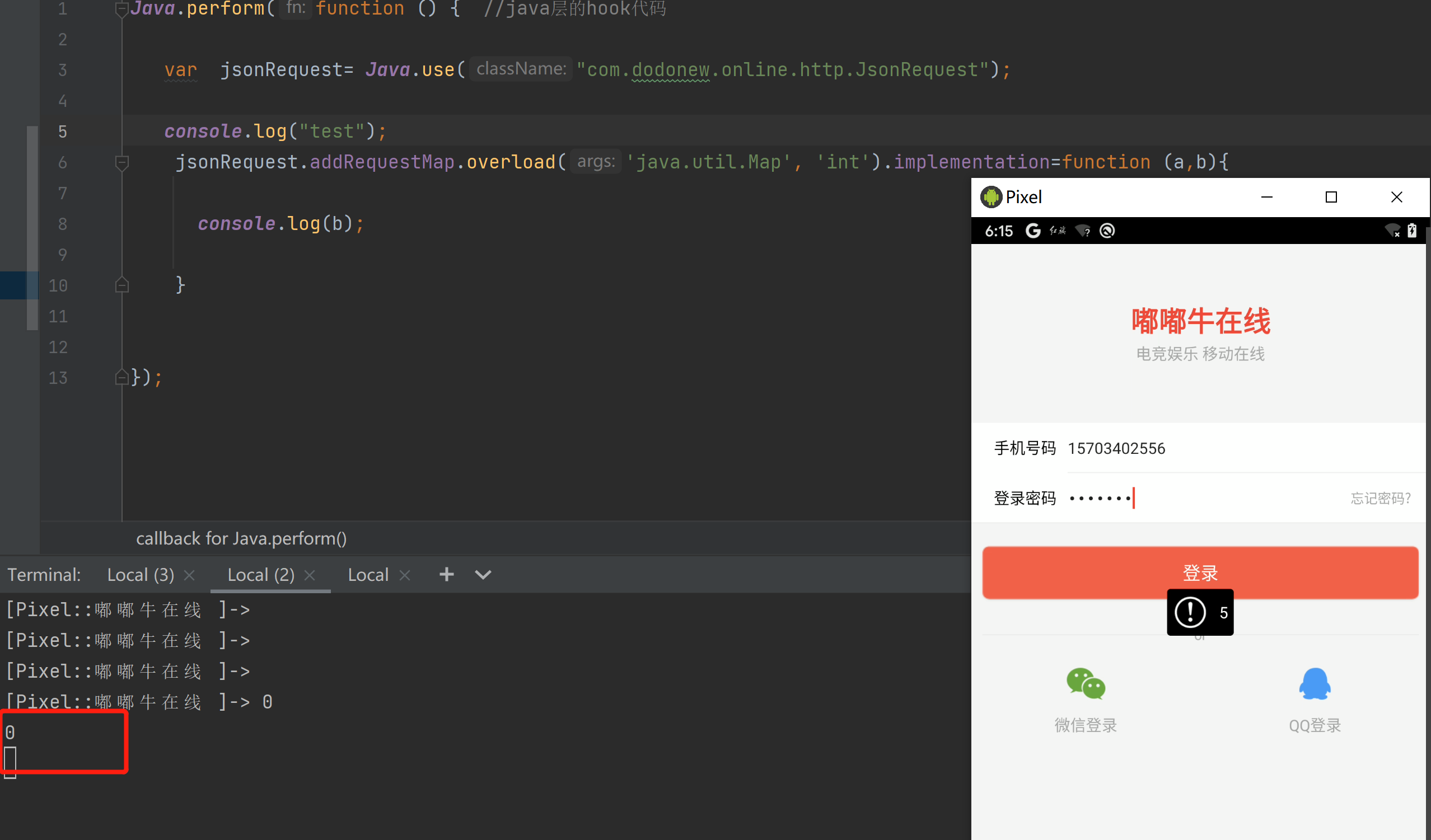
Task: Click the fold end marker on line 13
Action: [121, 377]
